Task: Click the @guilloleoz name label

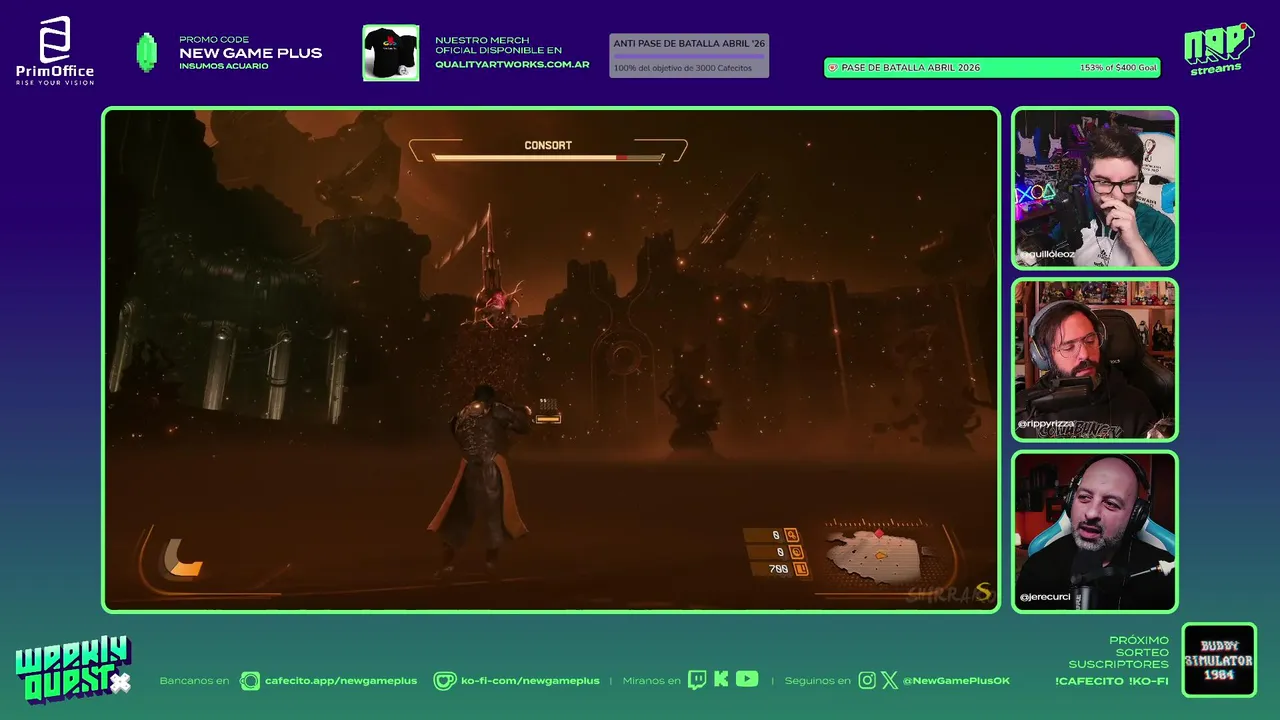Action: coord(1046,255)
